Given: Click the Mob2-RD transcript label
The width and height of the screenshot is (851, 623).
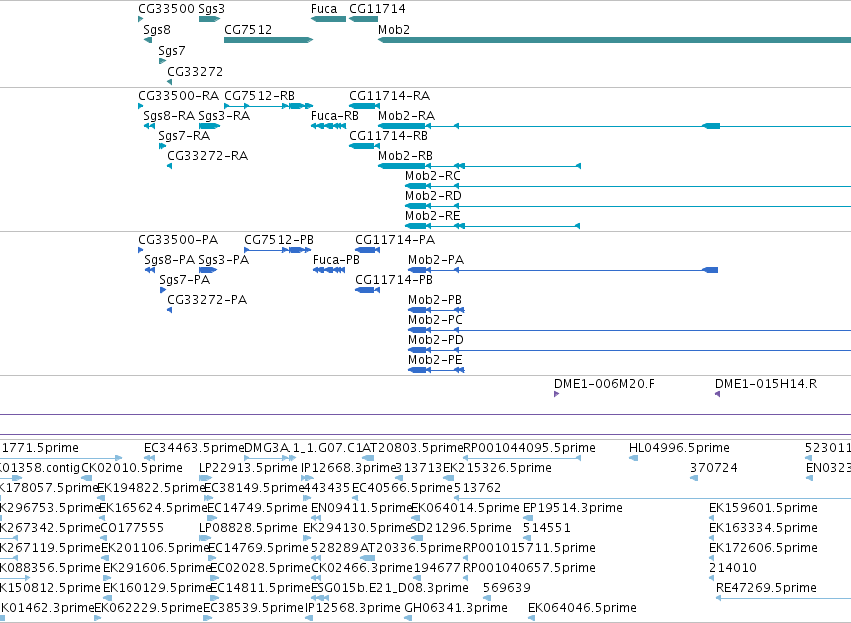Looking at the screenshot, I should point(433,196).
